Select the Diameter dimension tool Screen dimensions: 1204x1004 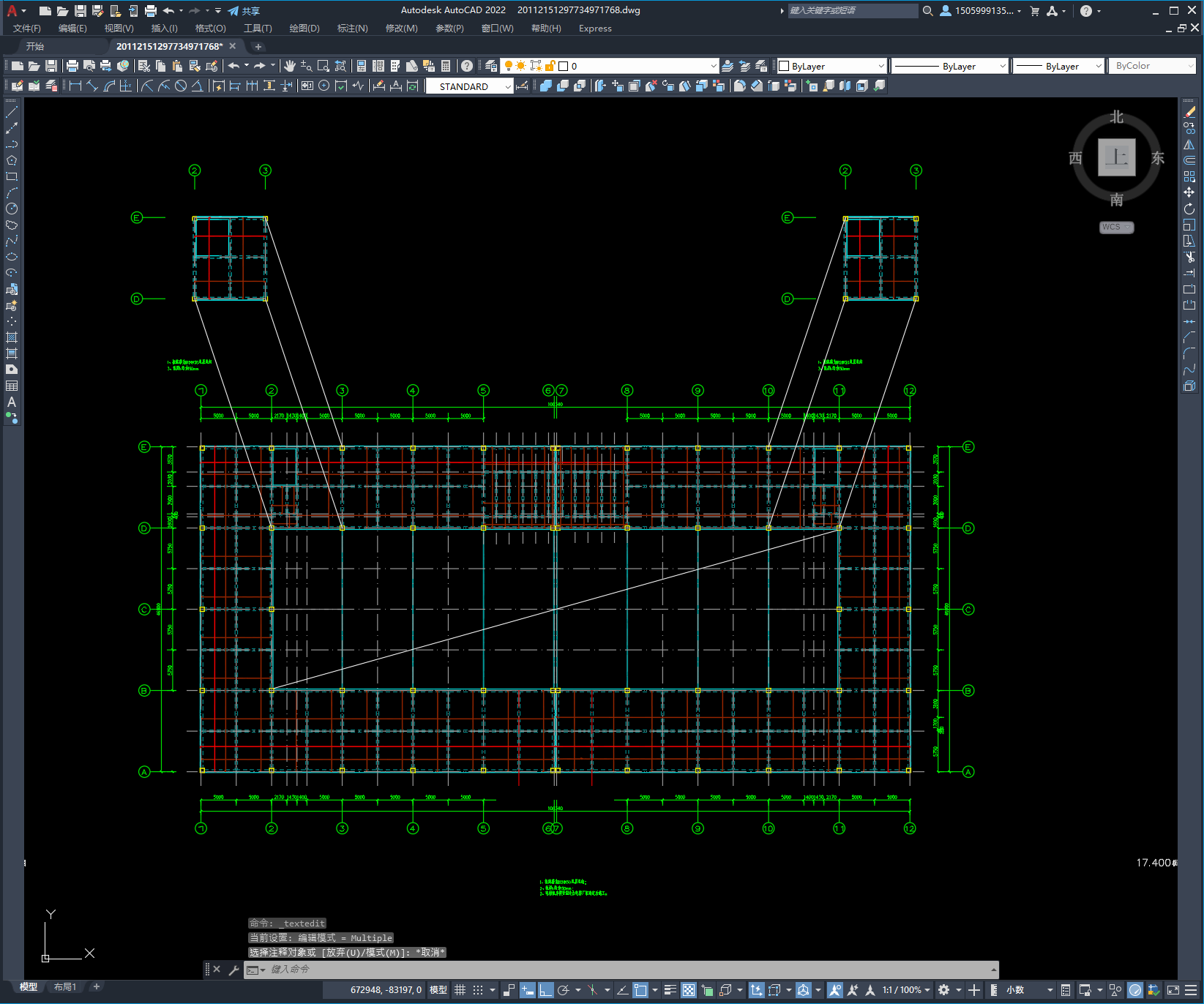pos(180,86)
